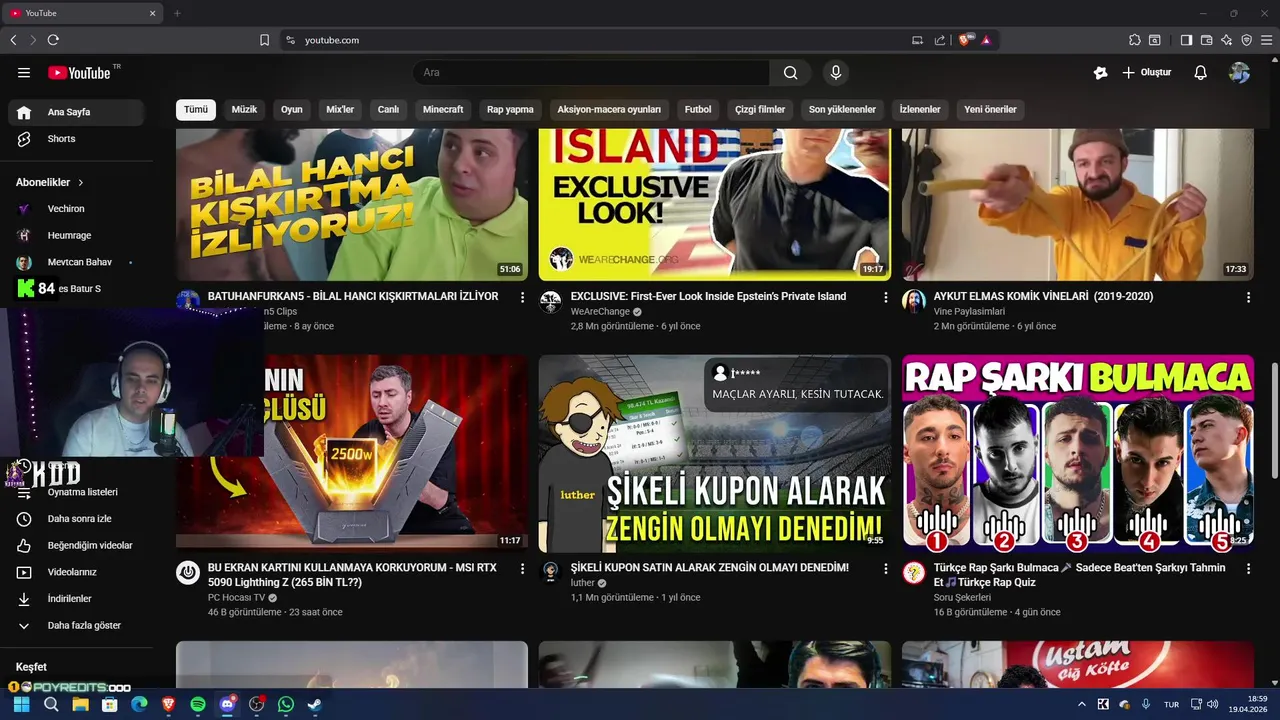
Task: Select the Rap yapma filter chip
Action: click(510, 110)
